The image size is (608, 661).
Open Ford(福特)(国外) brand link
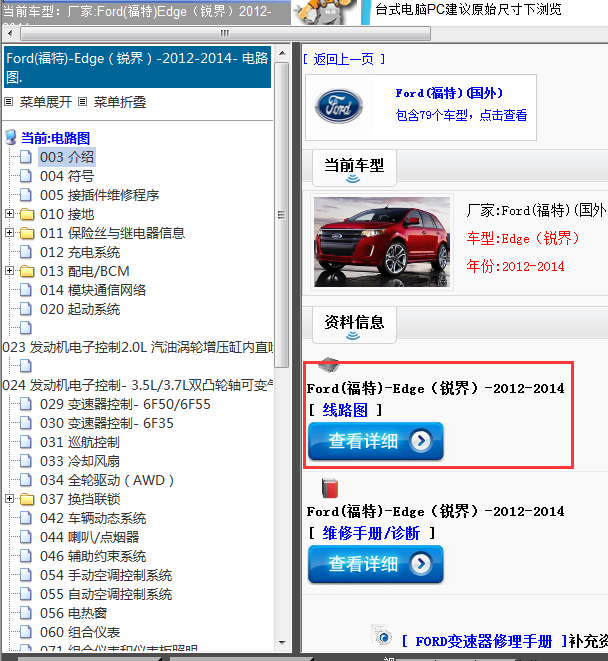[x=449, y=93]
